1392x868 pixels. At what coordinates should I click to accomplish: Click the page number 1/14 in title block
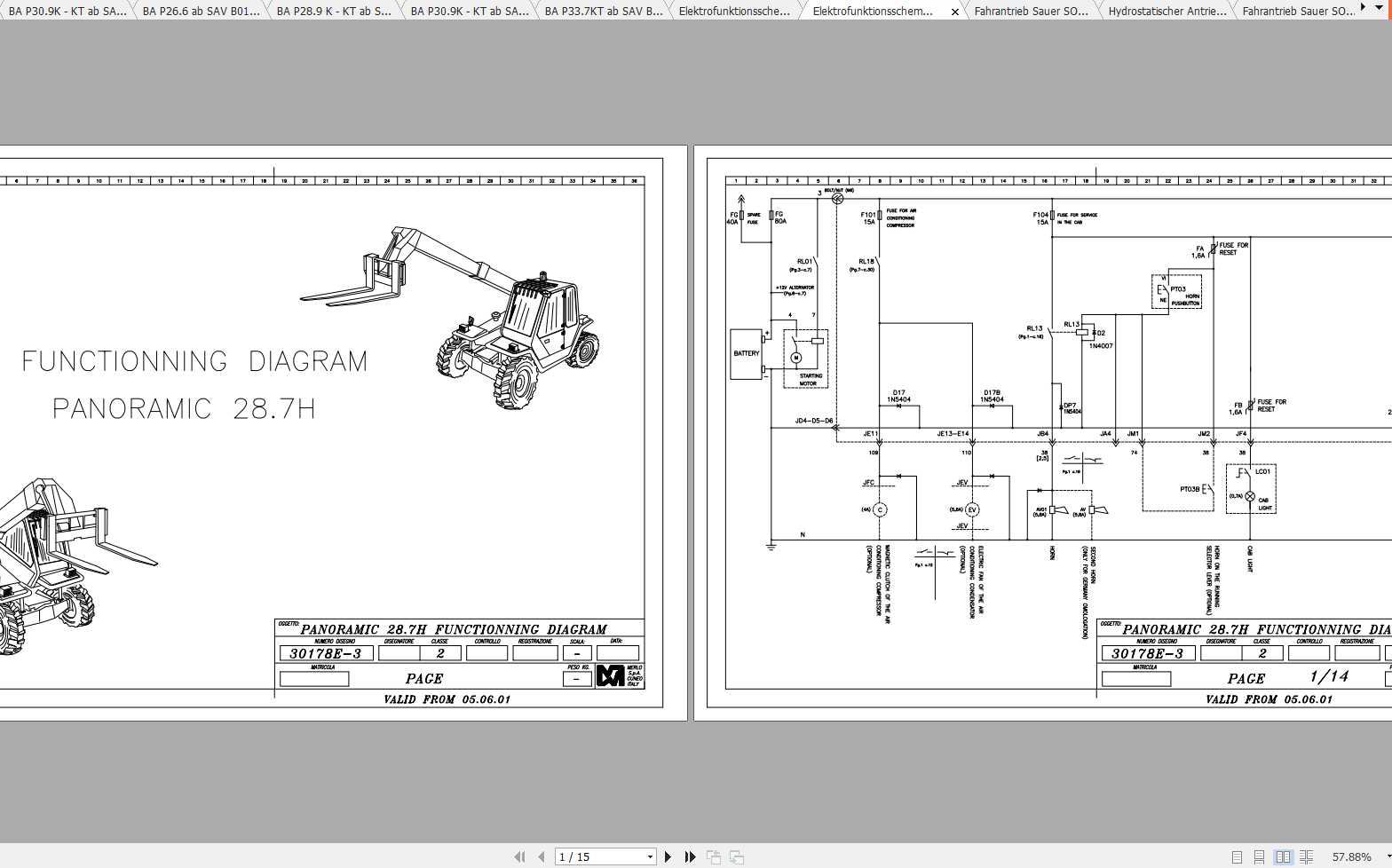(1329, 676)
